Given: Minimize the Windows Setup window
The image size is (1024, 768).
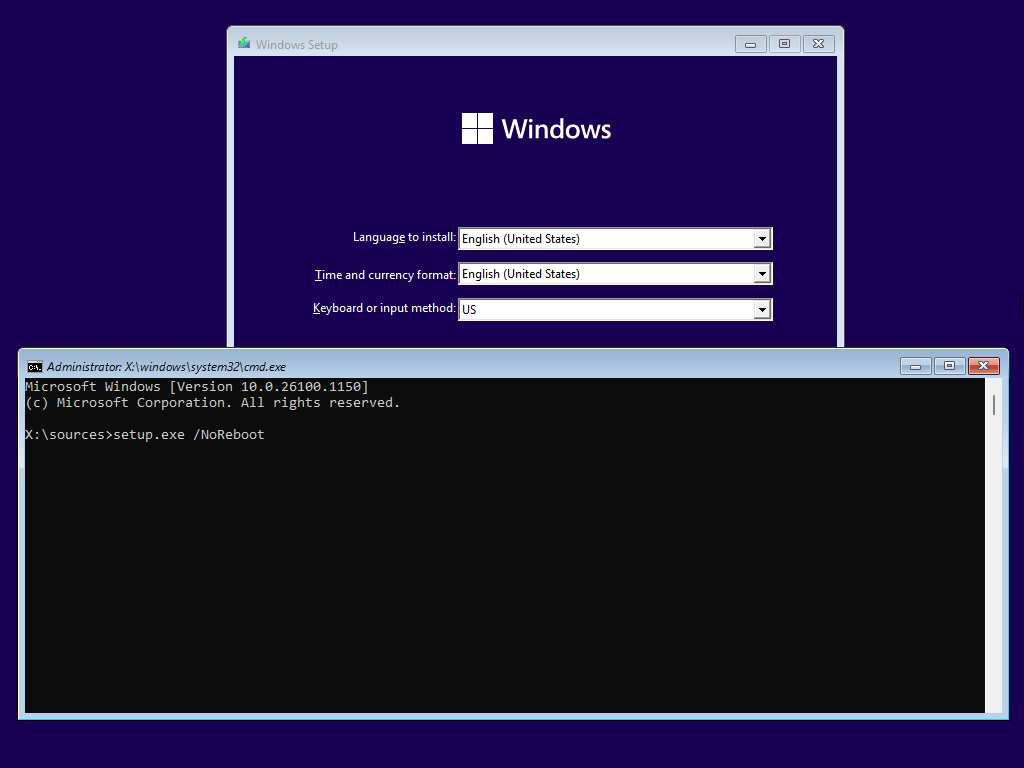Looking at the screenshot, I should [x=750, y=43].
